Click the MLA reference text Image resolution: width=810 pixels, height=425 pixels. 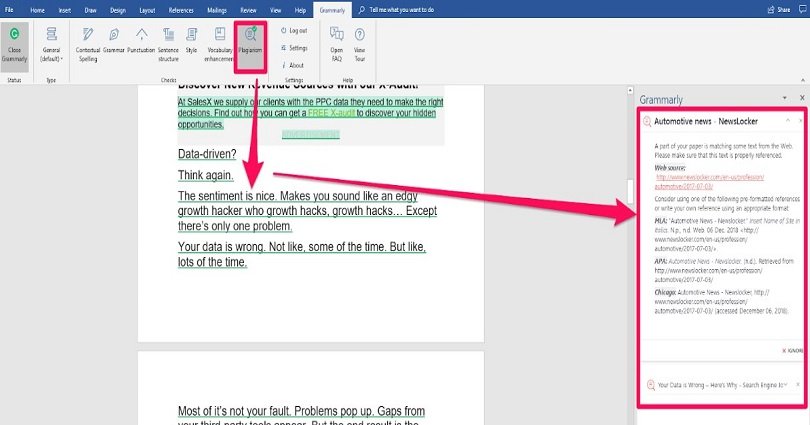point(727,234)
